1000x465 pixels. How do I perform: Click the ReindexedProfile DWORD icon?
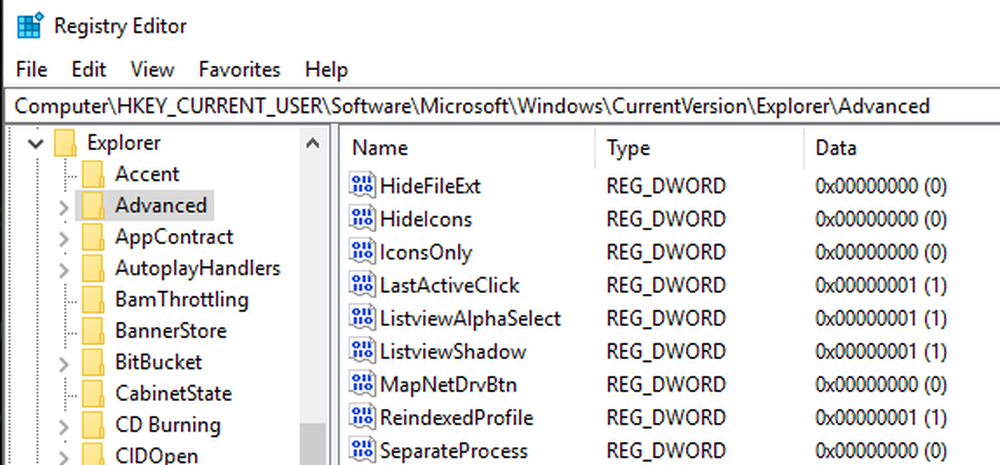(362, 418)
